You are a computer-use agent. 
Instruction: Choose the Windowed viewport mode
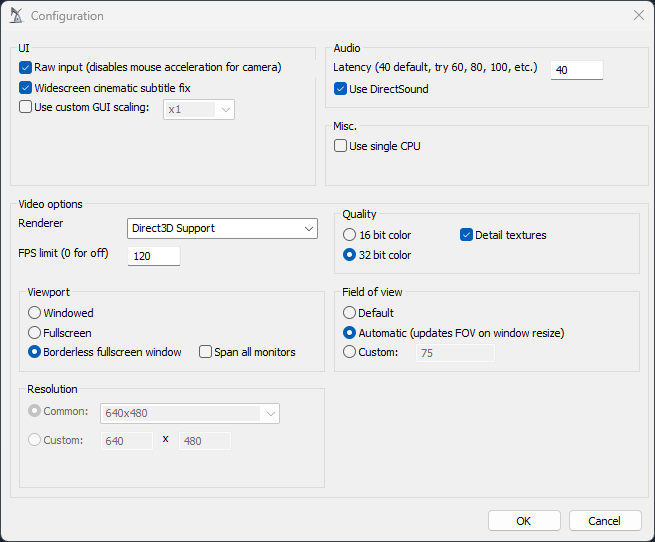35,313
